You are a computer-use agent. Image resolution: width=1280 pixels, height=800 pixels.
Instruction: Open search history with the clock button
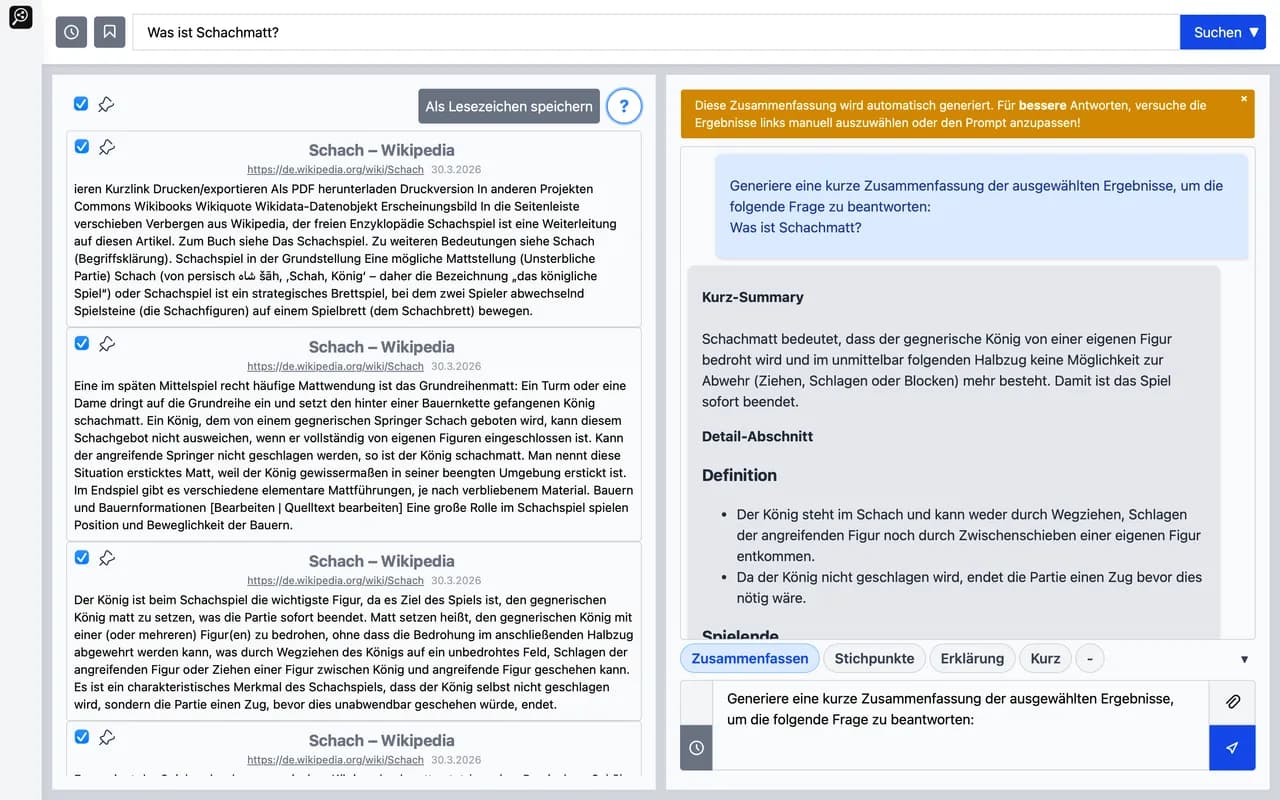coord(71,32)
